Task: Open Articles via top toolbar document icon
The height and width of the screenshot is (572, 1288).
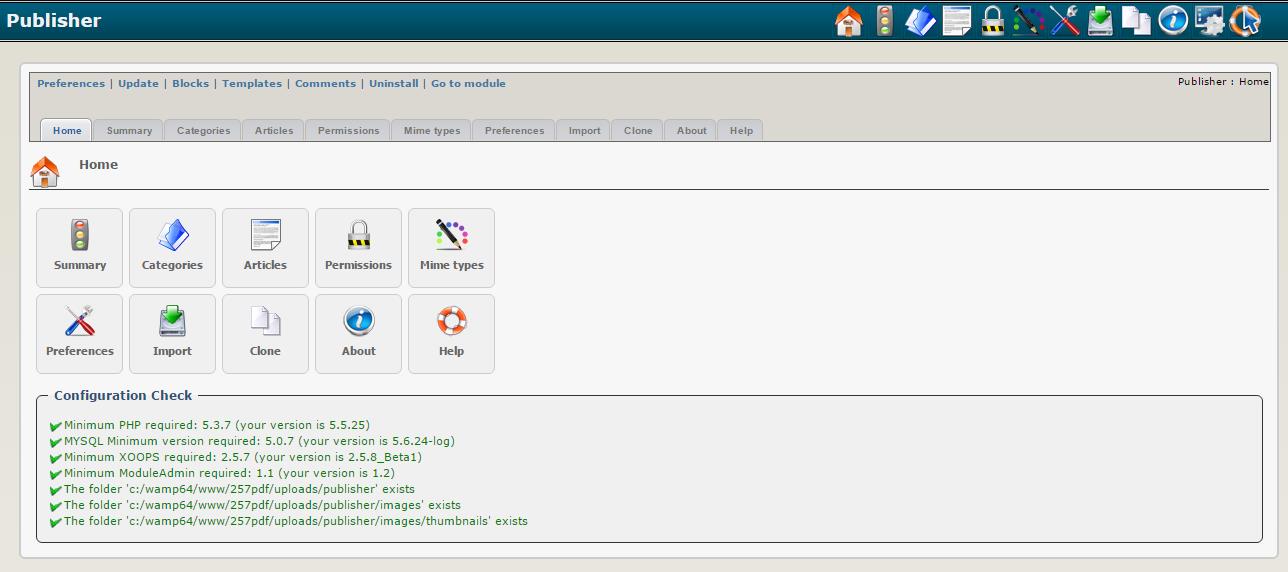Action: [x=957, y=21]
